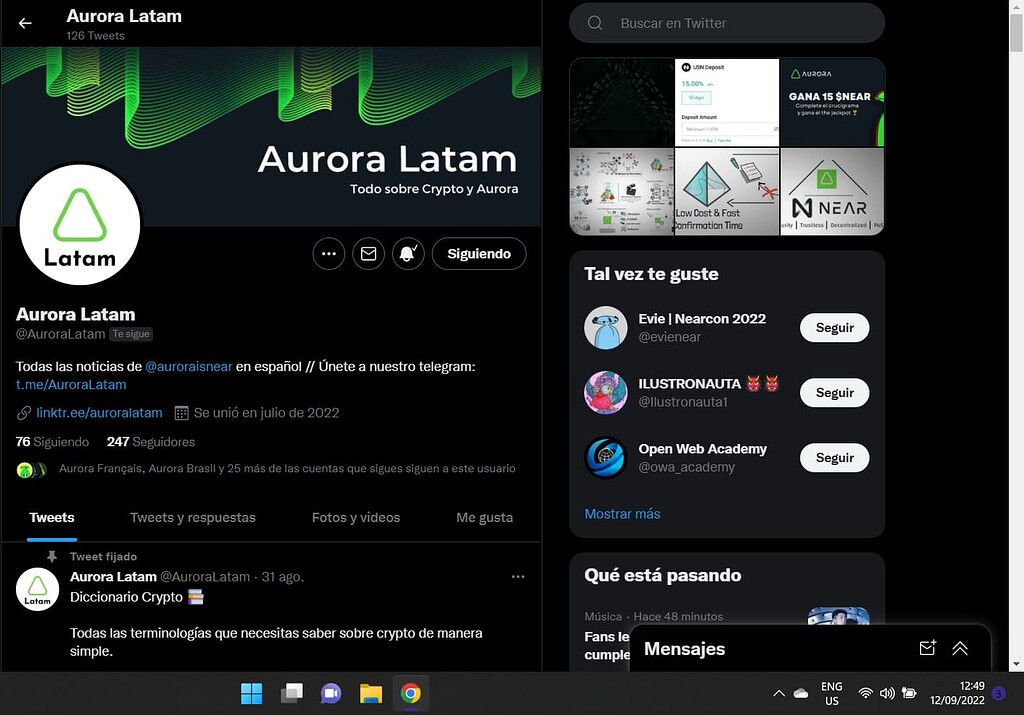Click the search magnifier icon

click(595, 22)
